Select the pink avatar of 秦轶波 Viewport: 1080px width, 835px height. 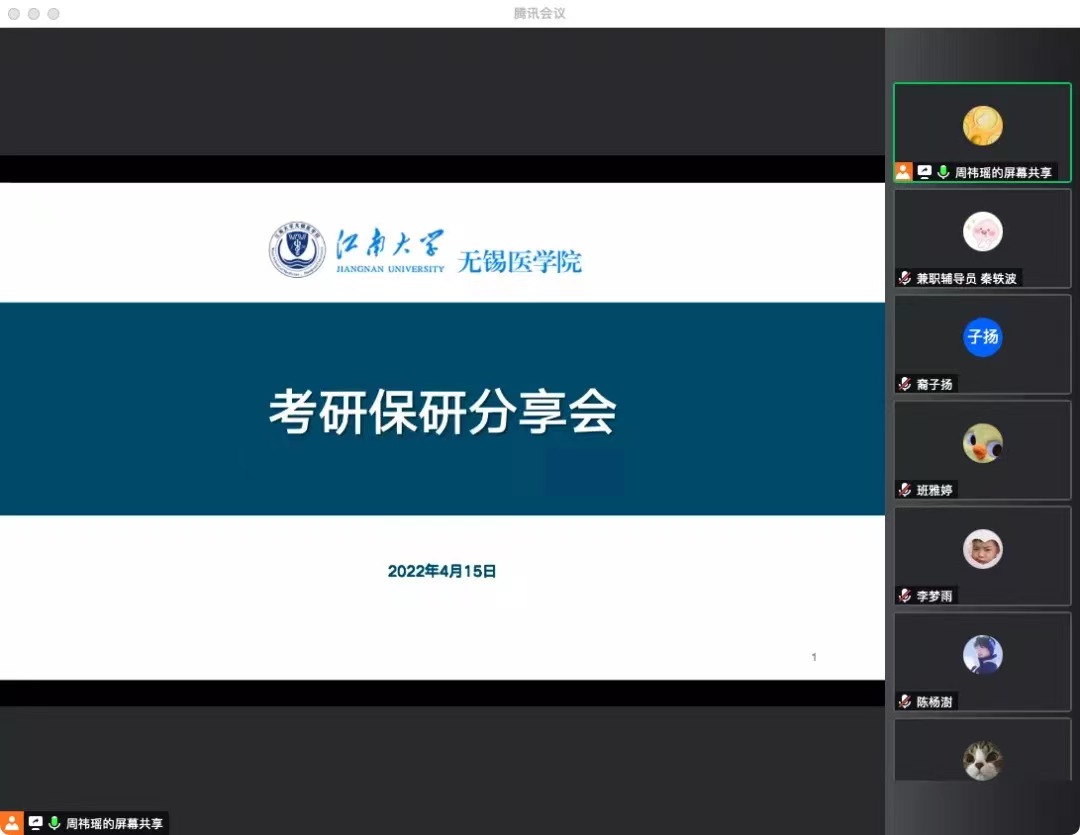pyautogui.click(x=982, y=231)
